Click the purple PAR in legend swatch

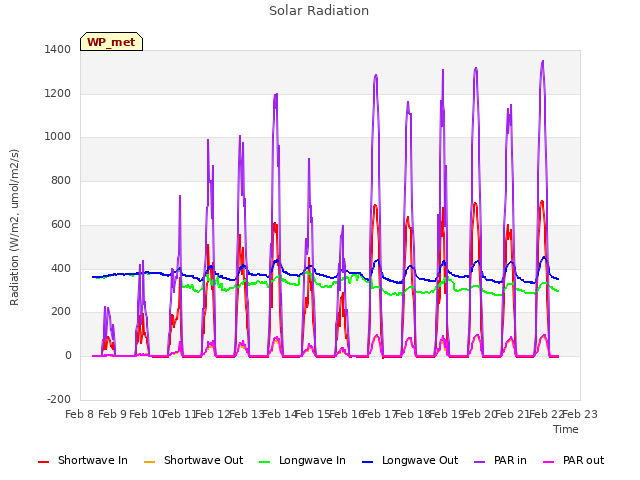click(x=480, y=462)
